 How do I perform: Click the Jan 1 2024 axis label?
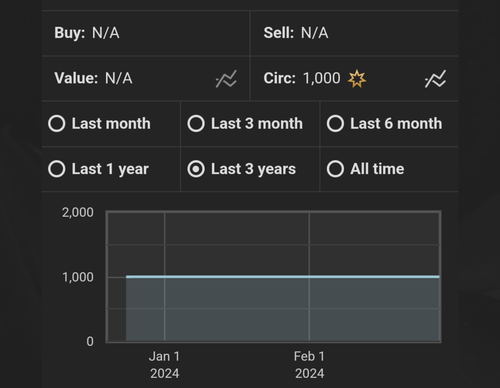(x=164, y=365)
